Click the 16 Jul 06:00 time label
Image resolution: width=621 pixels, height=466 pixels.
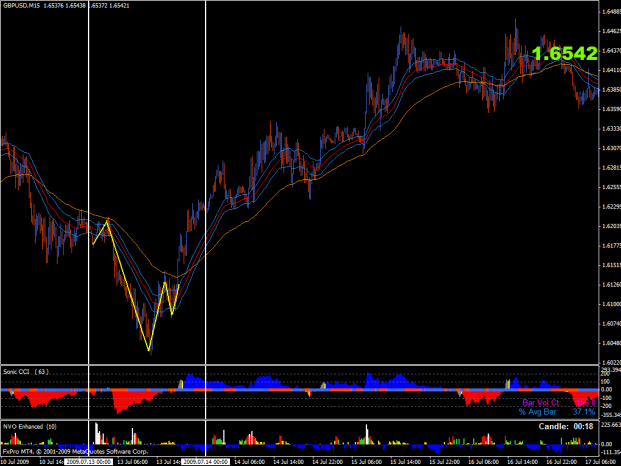coord(483,462)
